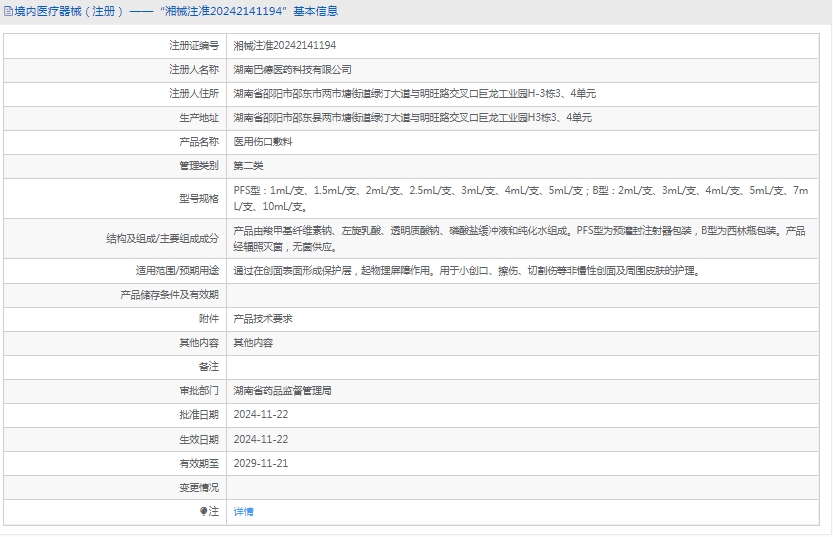Click the 产品储存条件及有效期 row label
Image resolution: width=833 pixels, height=537 pixels.
(169, 295)
